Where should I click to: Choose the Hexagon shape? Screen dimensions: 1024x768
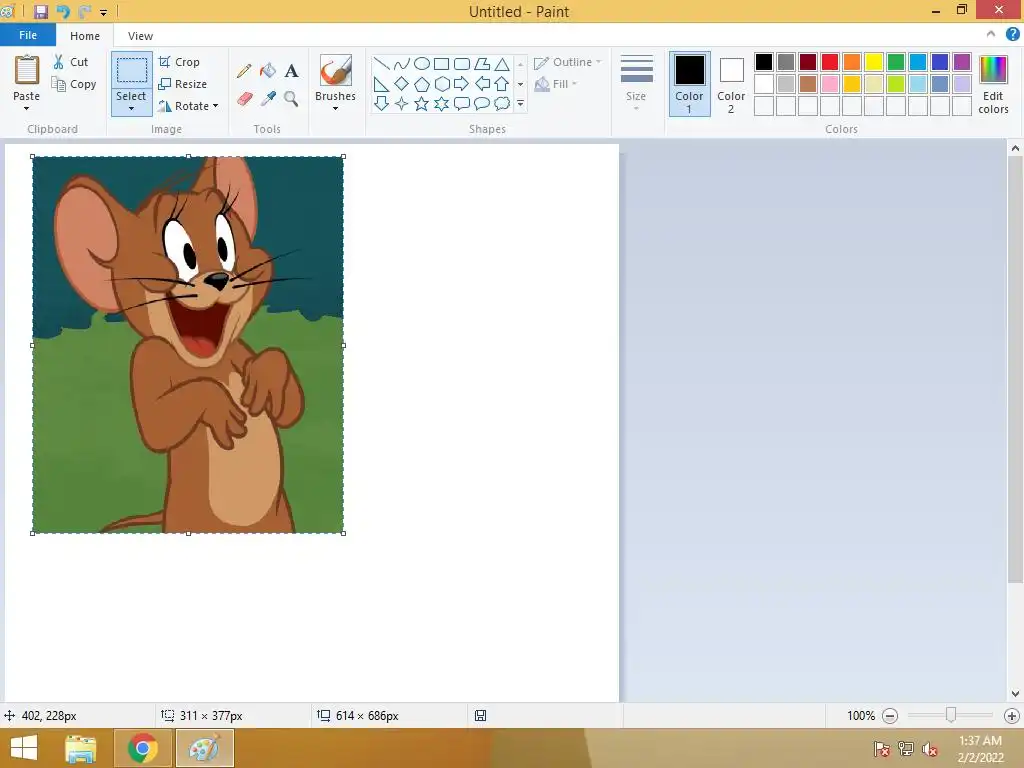(x=441, y=84)
